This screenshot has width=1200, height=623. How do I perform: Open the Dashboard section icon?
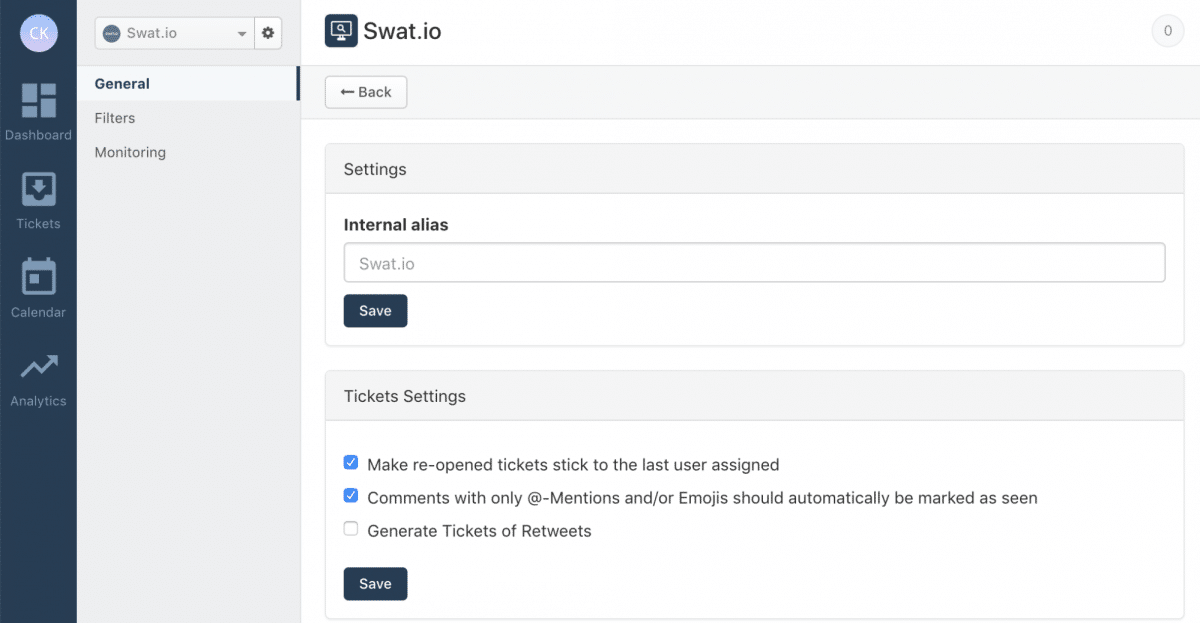[38, 100]
